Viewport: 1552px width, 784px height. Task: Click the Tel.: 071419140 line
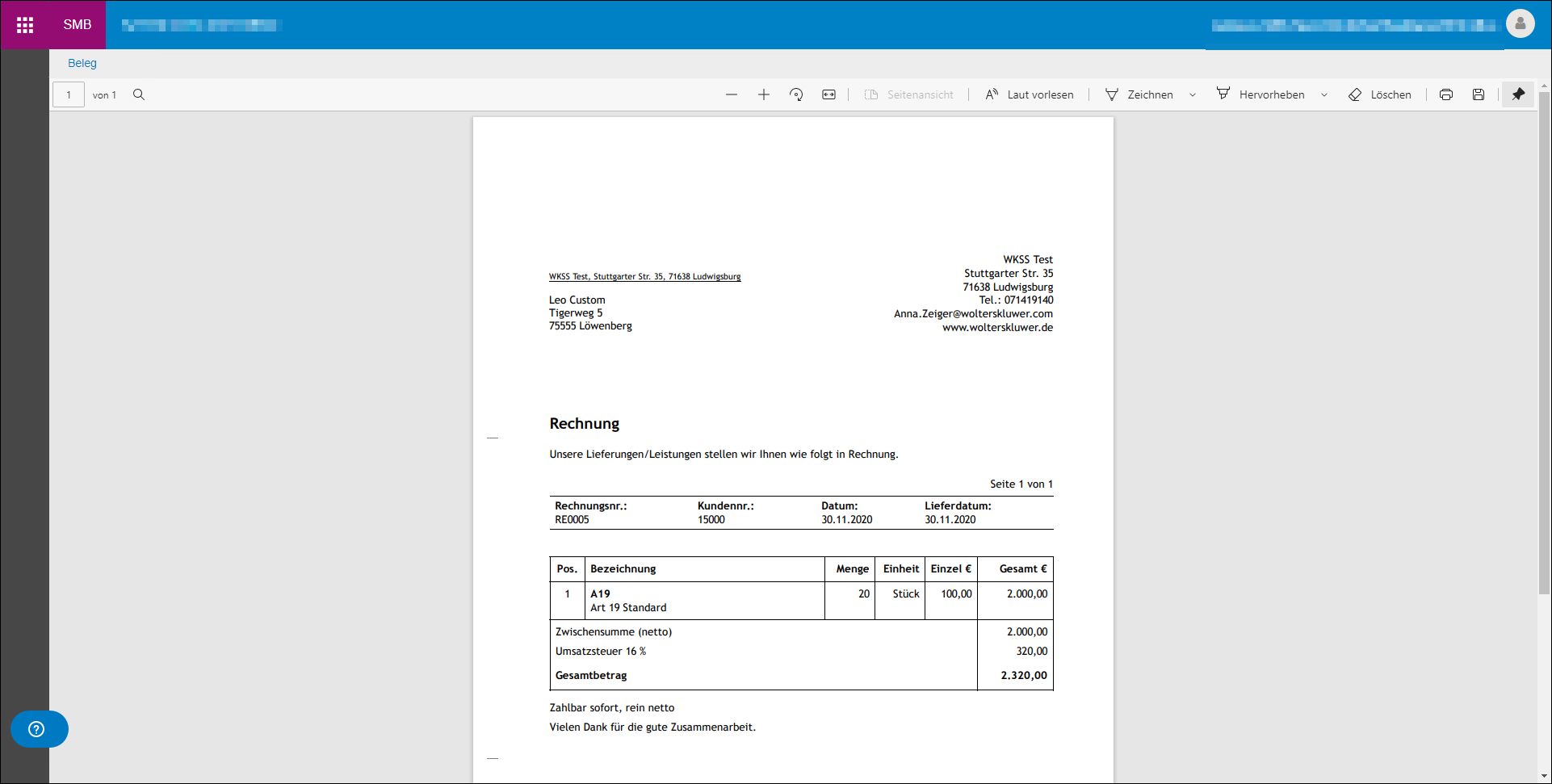click(1016, 300)
